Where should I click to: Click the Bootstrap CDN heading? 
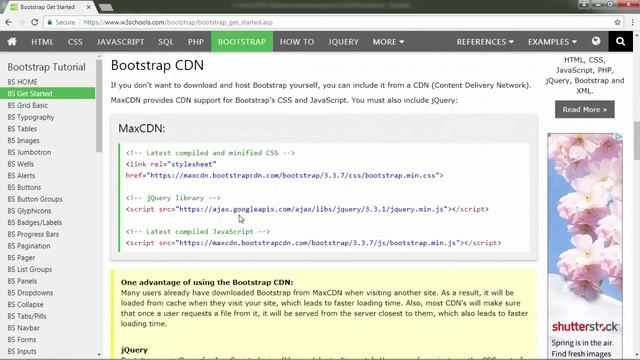(x=157, y=65)
